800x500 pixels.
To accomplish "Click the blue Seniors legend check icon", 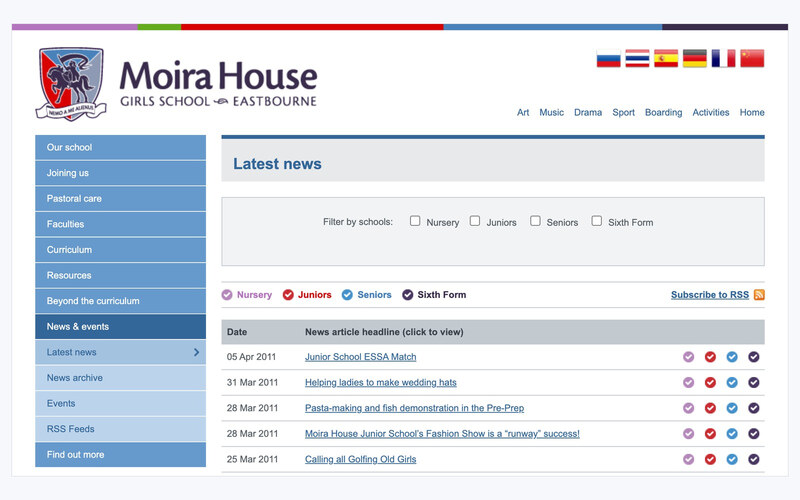I will point(347,295).
